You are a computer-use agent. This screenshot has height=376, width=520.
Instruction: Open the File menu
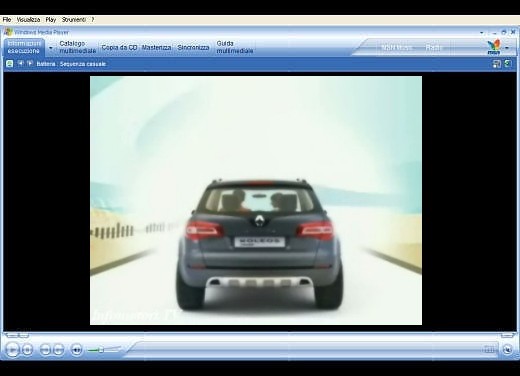tap(7, 20)
